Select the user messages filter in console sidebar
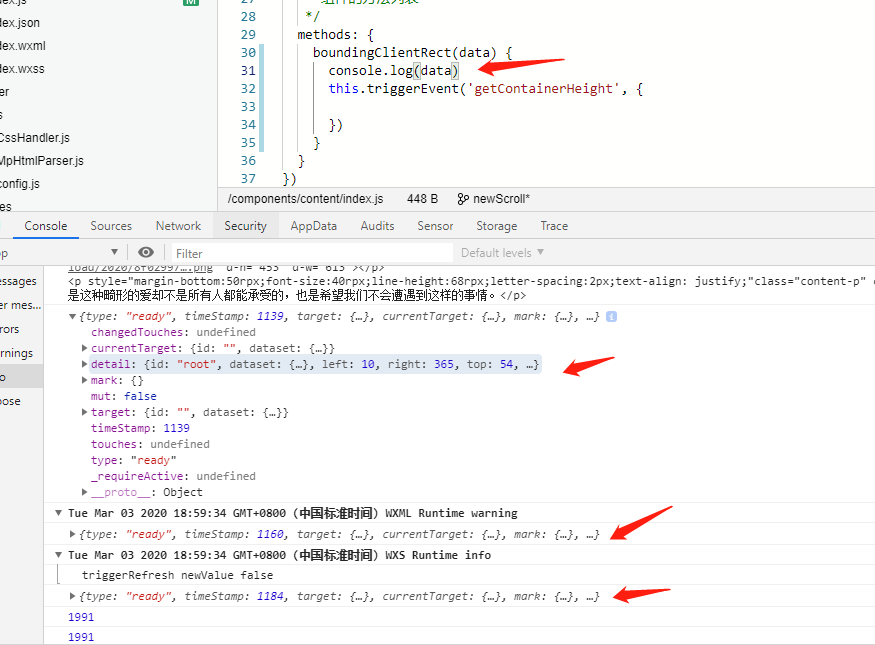 pyautogui.click(x=21, y=305)
